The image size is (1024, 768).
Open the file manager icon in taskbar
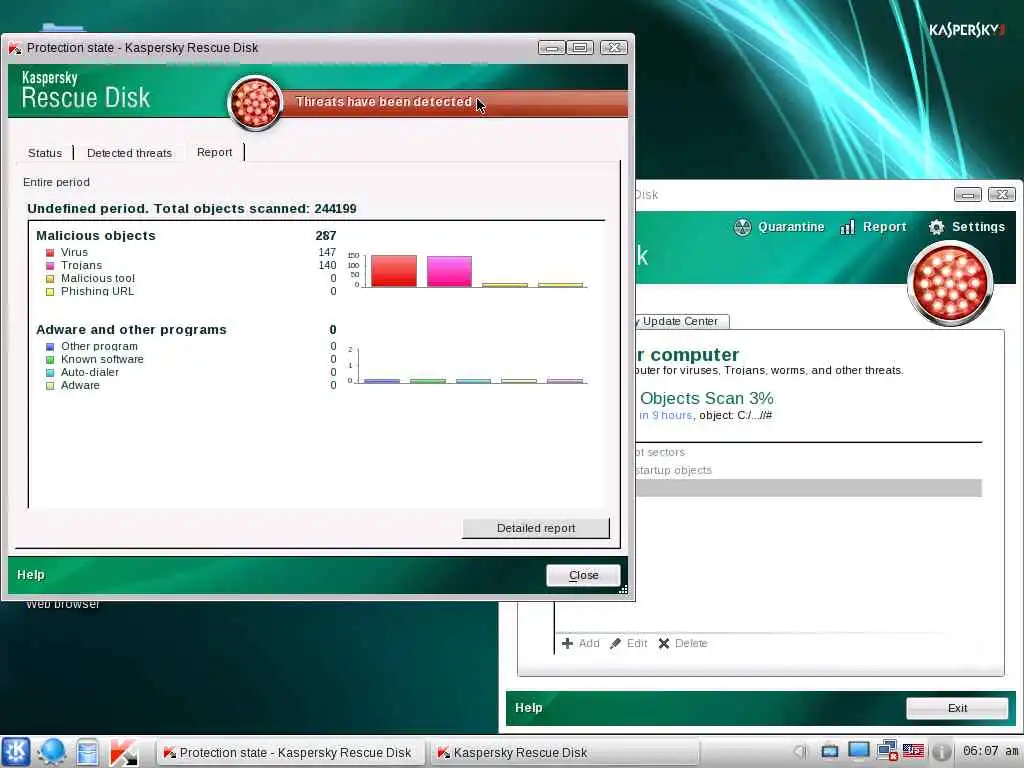pos(87,752)
